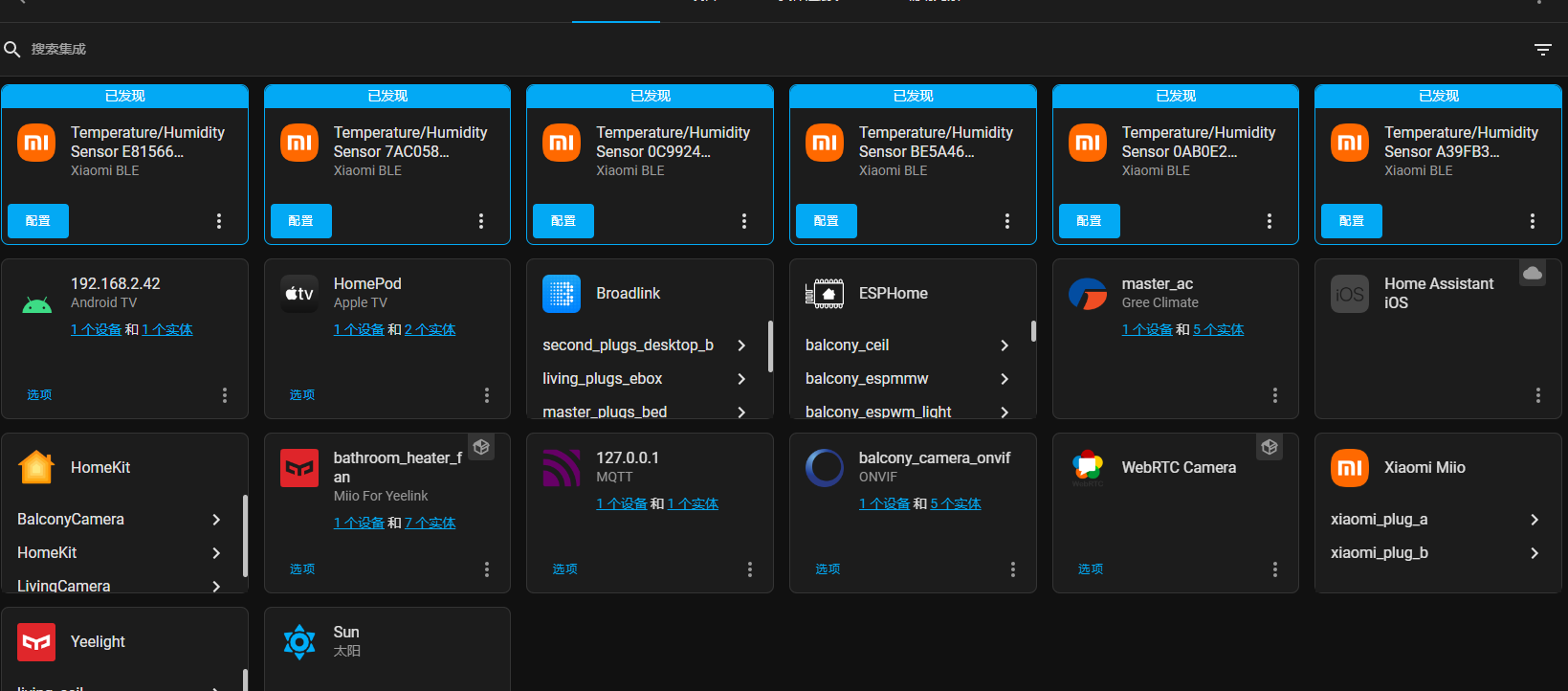This screenshot has height=691, width=1568.
Task: Click the Broadlink card scrollbar
Action: click(770, 346)
